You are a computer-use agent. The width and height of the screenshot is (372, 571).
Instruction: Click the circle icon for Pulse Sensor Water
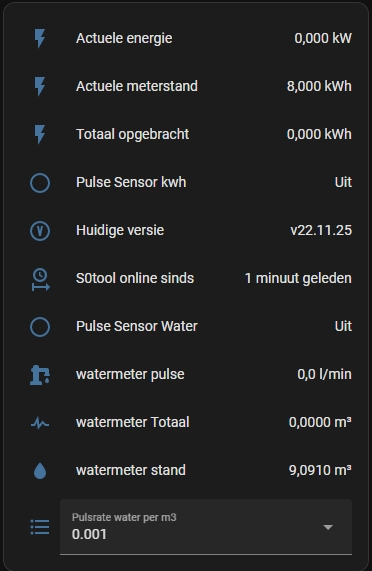coord(40,327)
